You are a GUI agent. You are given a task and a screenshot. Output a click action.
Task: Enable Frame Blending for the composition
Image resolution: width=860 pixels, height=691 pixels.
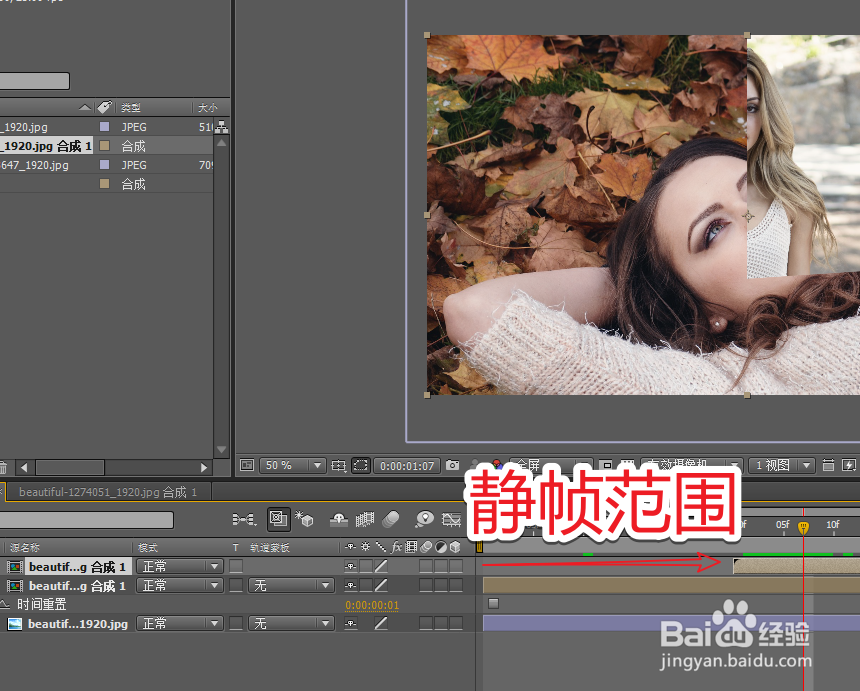tap(365, 519)
